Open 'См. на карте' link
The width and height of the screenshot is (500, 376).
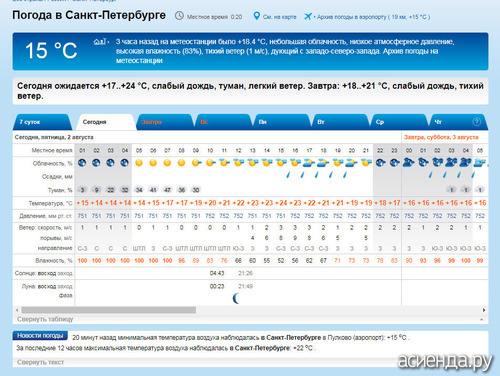point(279,17)
